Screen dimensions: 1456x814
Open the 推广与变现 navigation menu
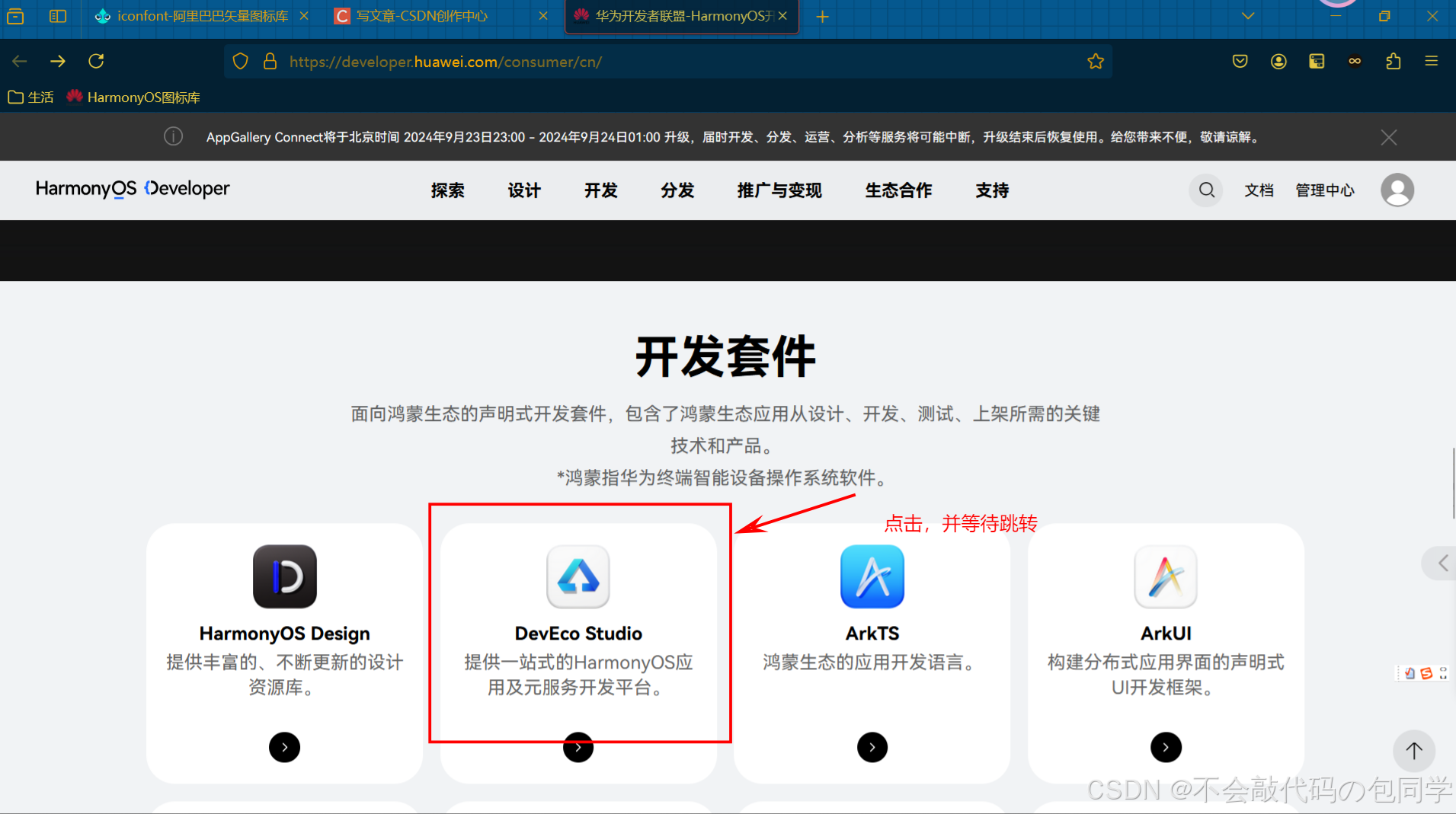(779, 190)
